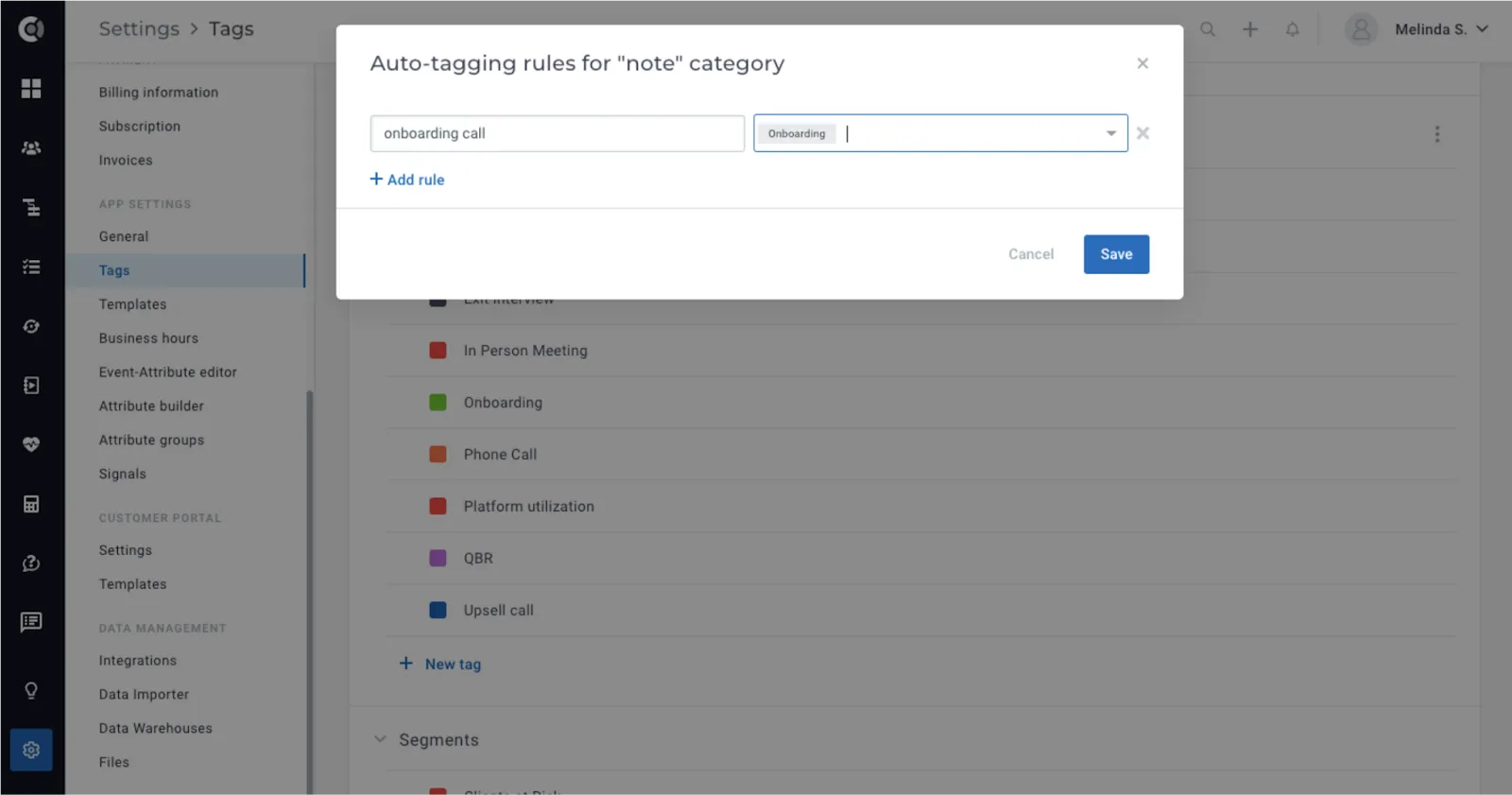
Task: Click the Onboarding tag chip
Action: (797, 133)
